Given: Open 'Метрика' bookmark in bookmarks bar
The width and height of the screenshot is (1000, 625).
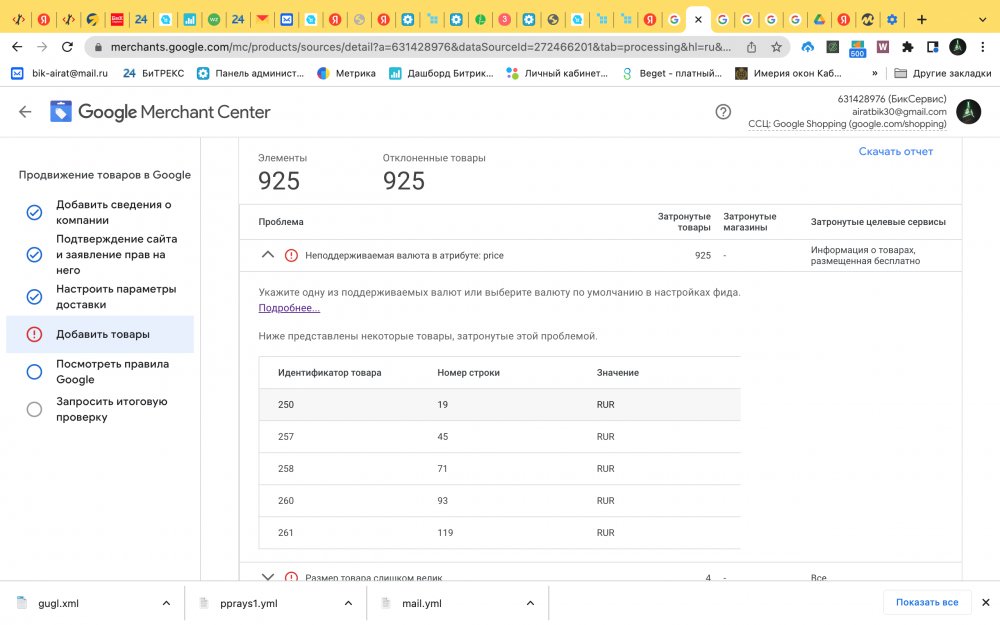Looking at the screenshot, I should click(346, 73).
